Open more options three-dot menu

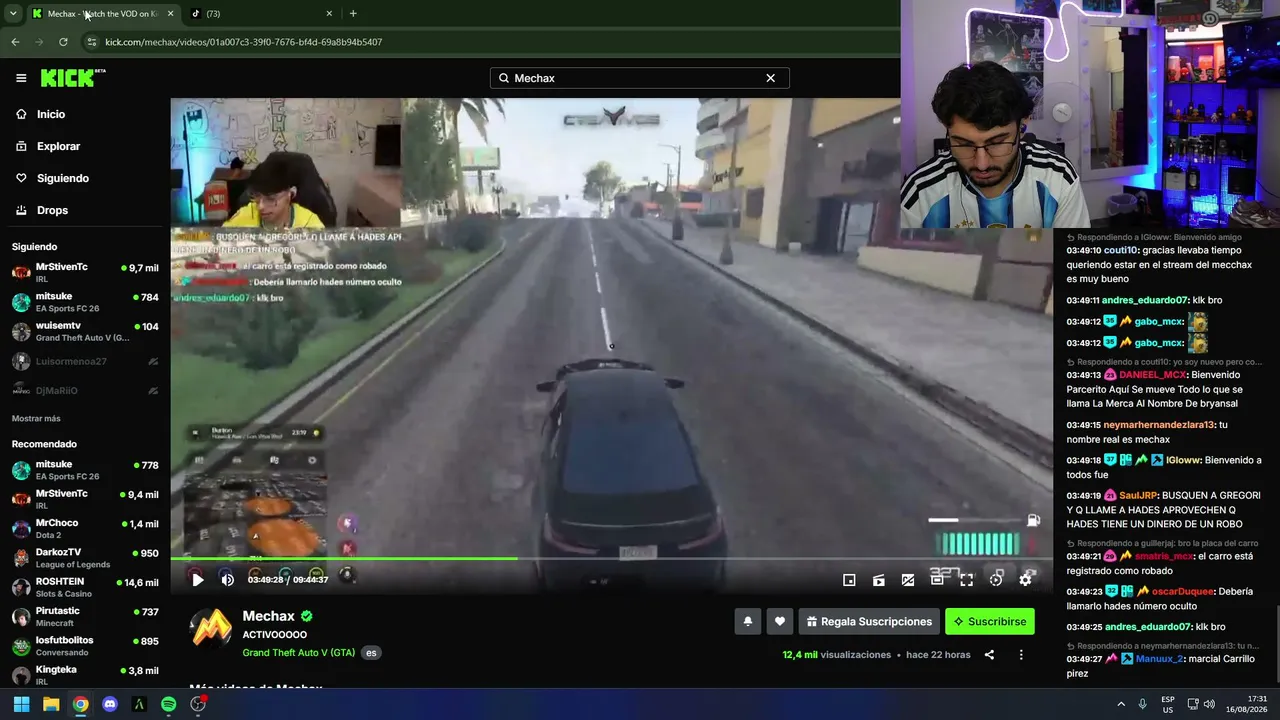1021,655
